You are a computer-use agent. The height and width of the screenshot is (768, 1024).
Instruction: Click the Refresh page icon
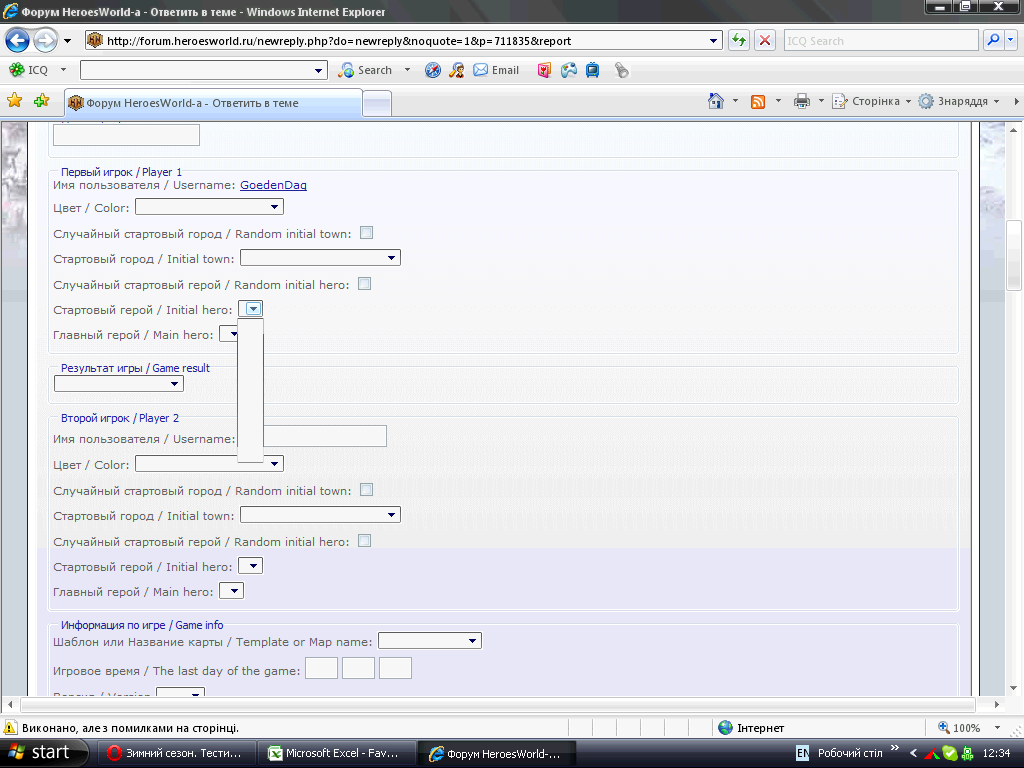tap(739, 40)
